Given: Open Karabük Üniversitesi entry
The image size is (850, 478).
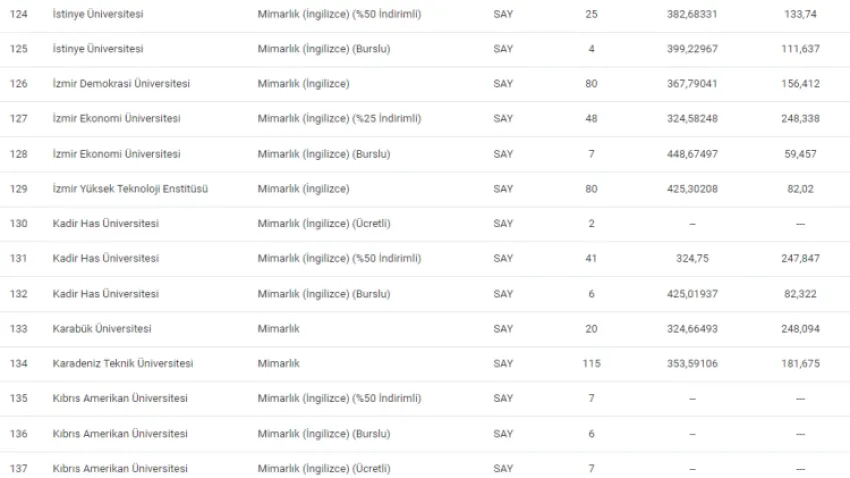Looking at the screenshot, I should [x=101, y=328].
